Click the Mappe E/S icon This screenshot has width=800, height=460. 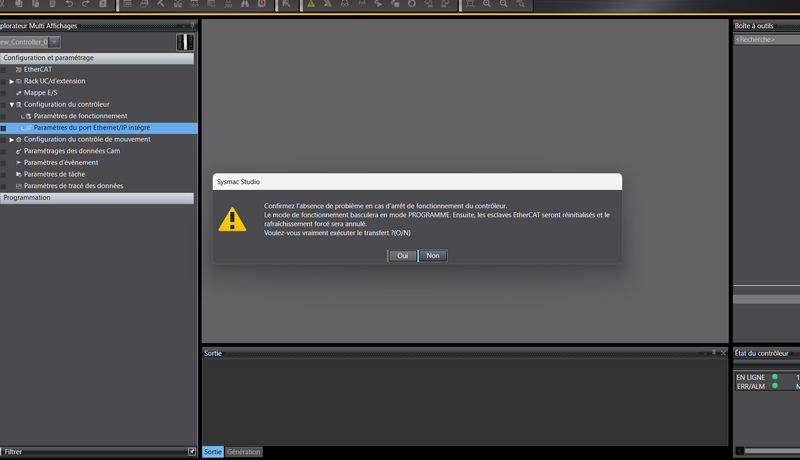pyautogui.click(x=18, y=93)
